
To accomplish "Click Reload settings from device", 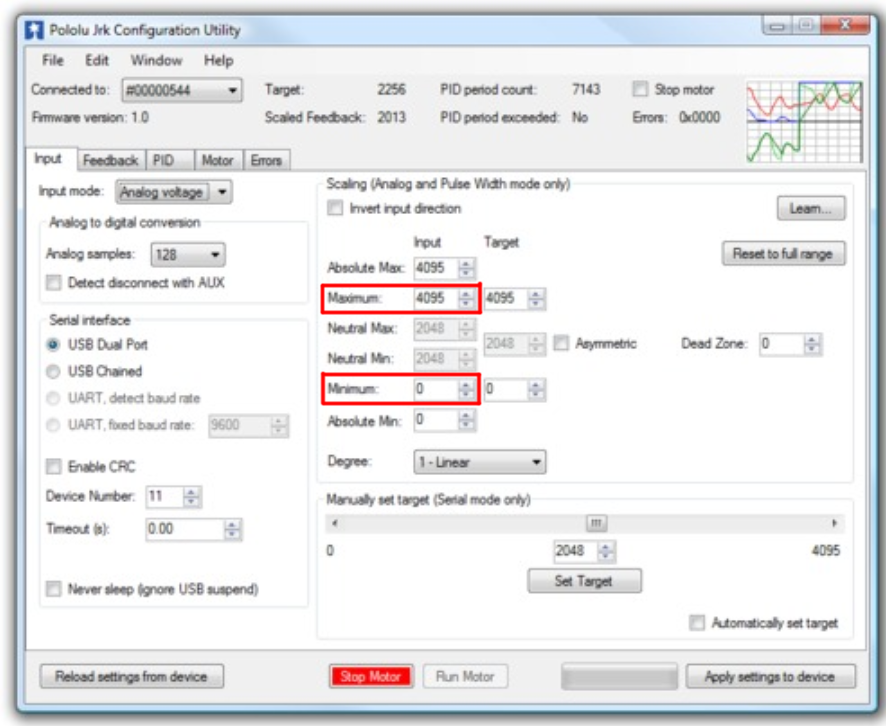I will (132, 676).
